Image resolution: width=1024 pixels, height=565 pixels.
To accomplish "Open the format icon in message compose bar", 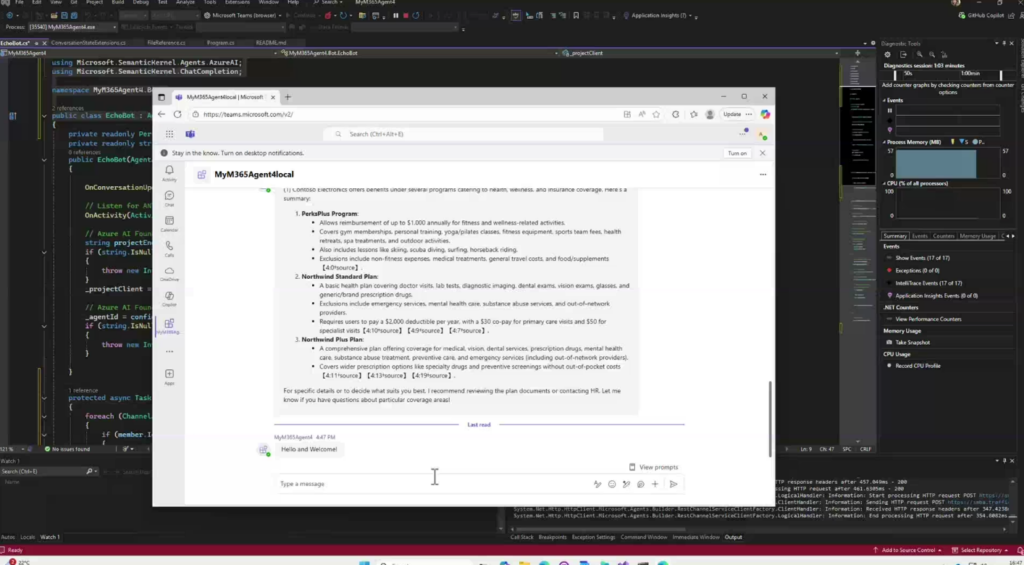I will pos(598,484).
